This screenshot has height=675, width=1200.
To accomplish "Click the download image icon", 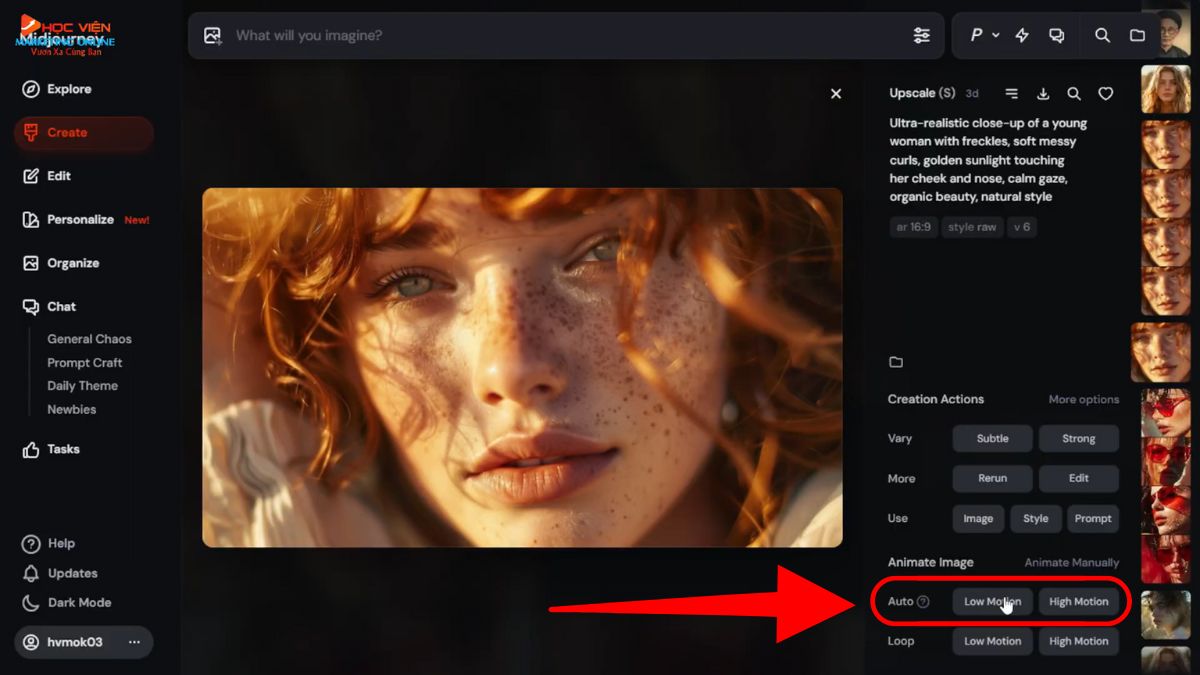I will click(1043, 93).
